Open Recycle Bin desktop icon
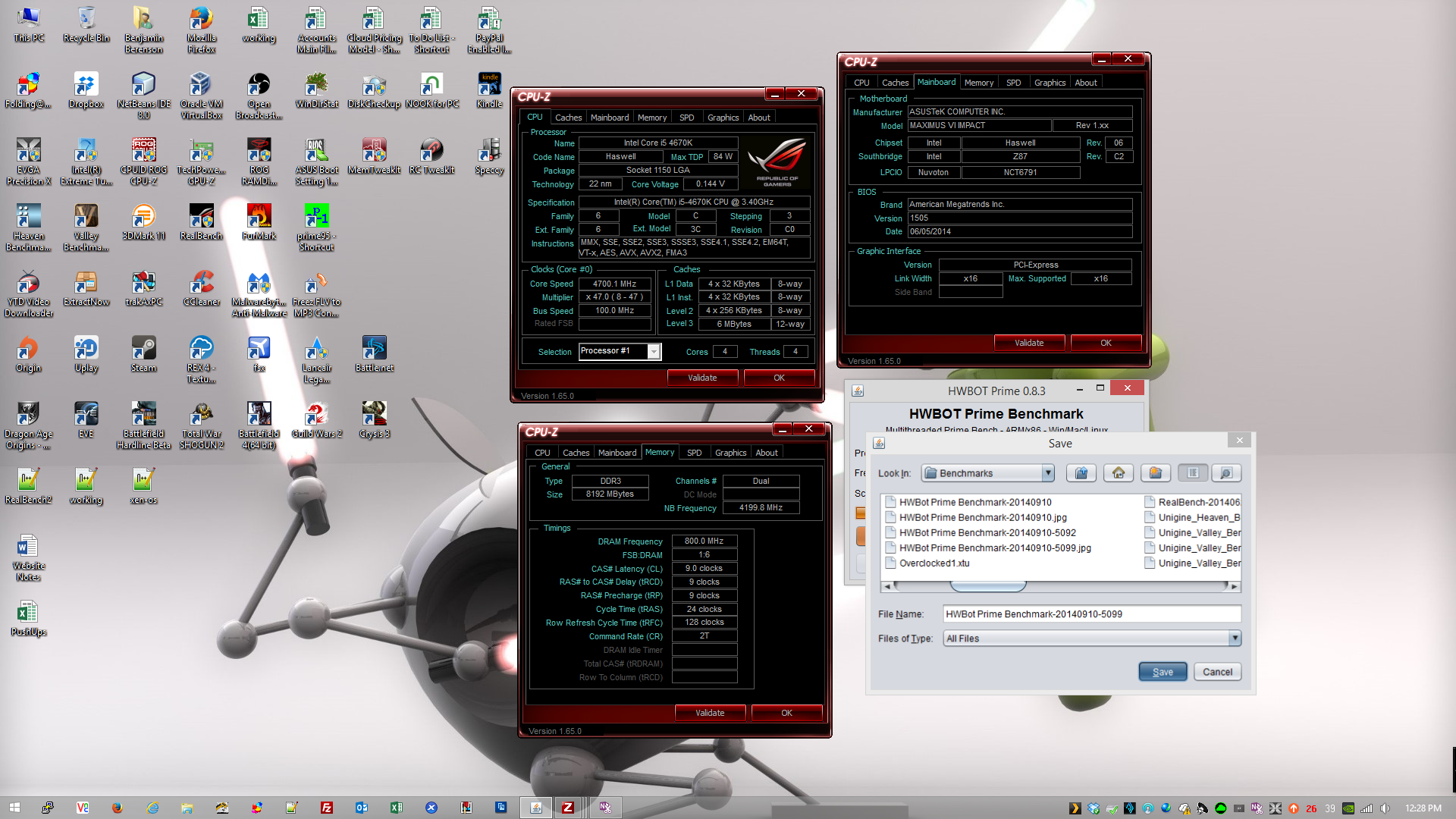This screenshot has height=819, width=1456. point(86,25)
